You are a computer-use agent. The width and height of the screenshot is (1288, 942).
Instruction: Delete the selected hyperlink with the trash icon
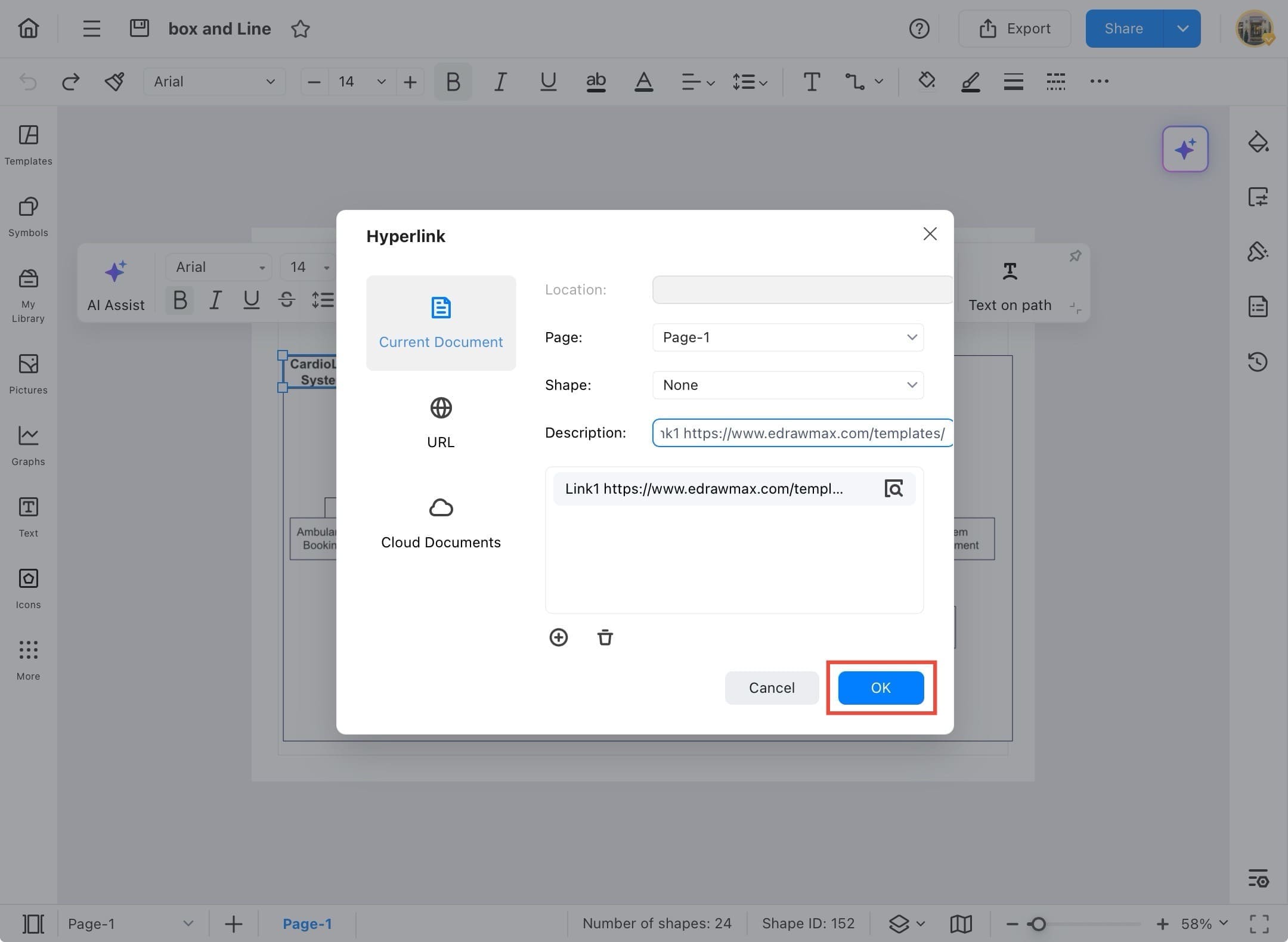tap(605, 637)
